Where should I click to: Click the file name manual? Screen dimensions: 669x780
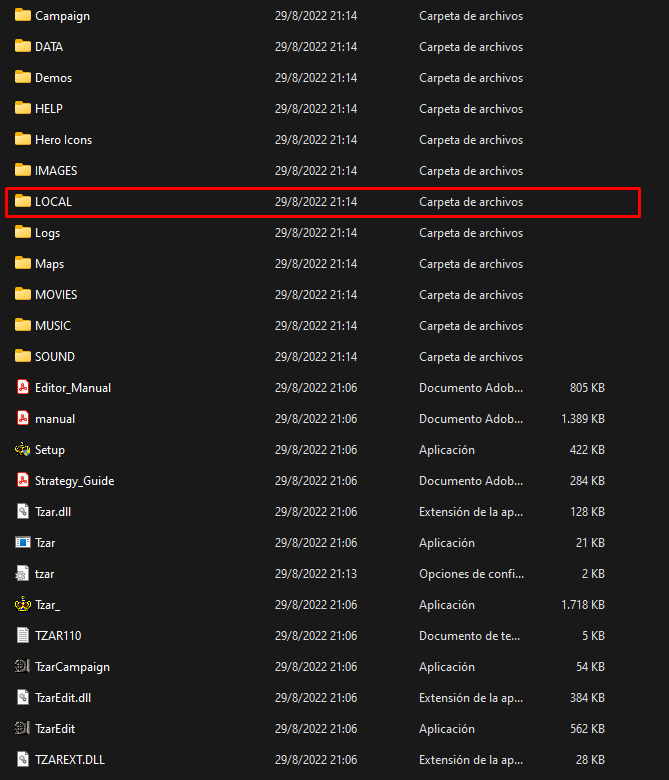pos(55,419)
